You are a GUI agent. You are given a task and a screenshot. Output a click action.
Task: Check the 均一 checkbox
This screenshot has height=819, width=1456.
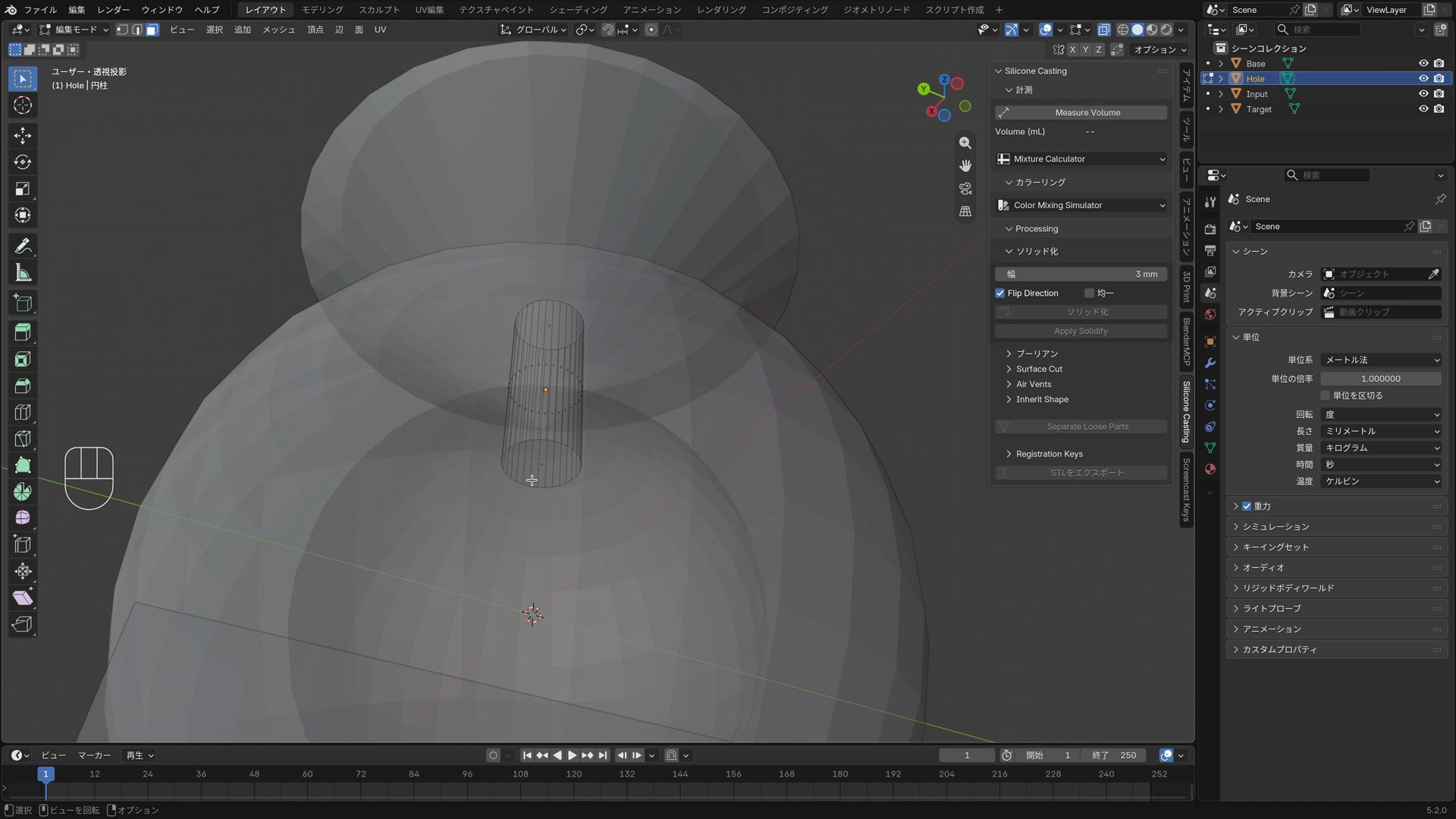[1090, 293]
